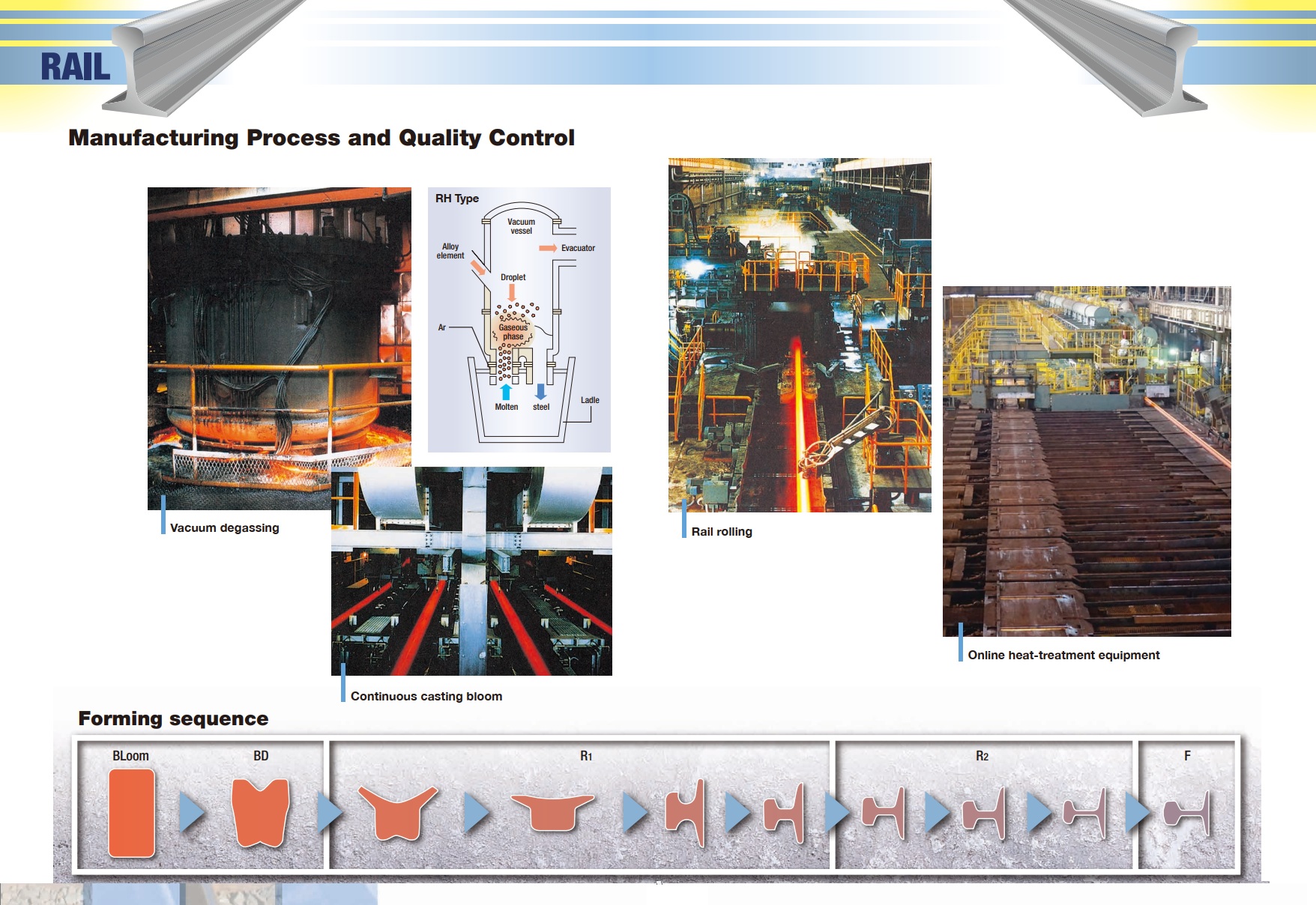Click the orange arrow below Droplet label
The height and width of the screenshot is (905, 1316).
tap(512, 292)
